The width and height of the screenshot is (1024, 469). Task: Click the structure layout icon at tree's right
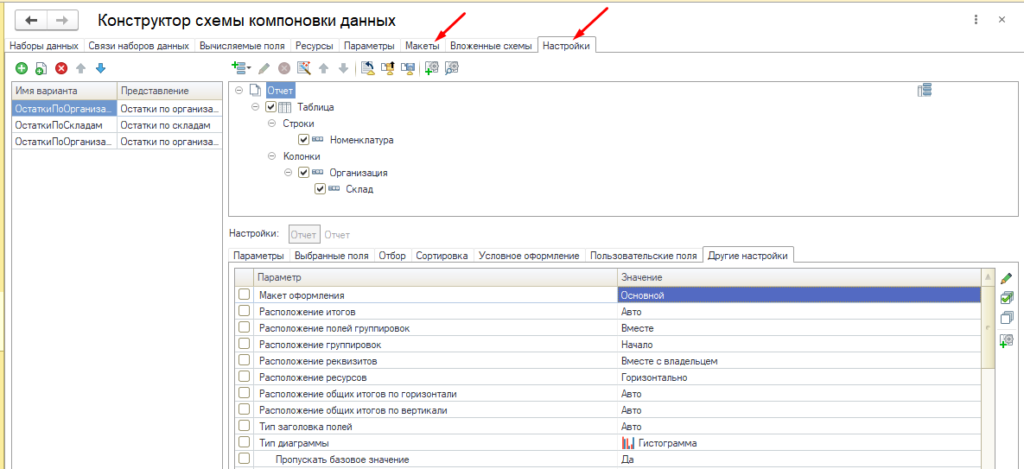925,91
